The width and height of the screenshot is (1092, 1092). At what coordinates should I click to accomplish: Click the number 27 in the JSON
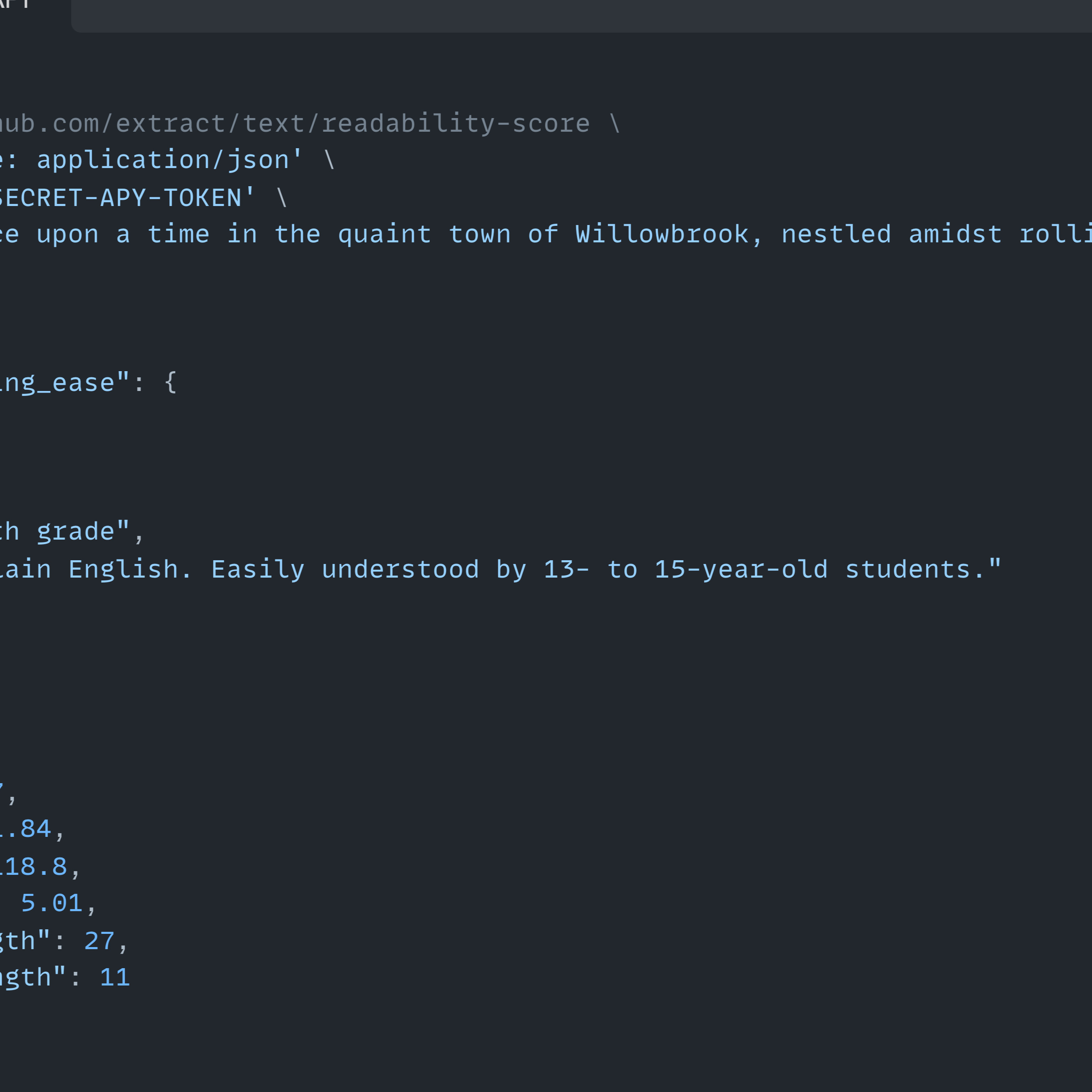tap(99, 941)
